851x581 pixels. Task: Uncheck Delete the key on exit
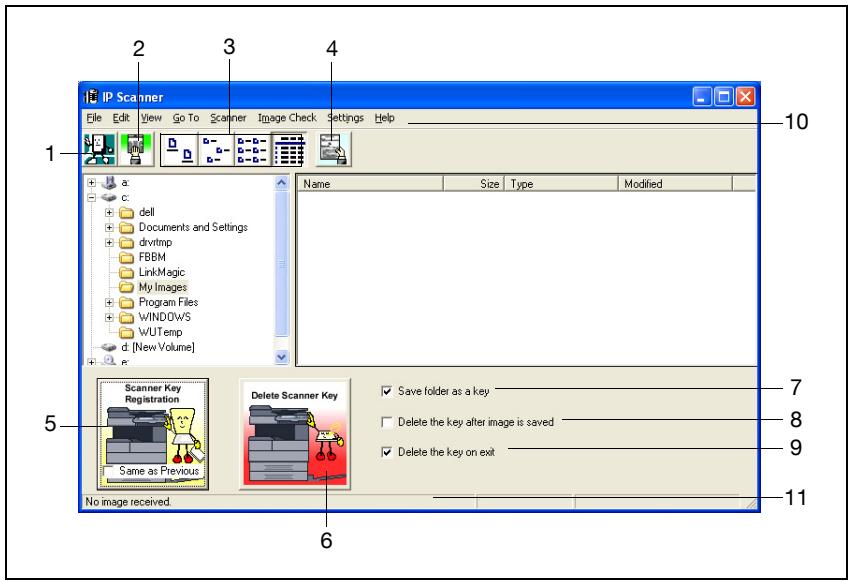pos(387,452)
